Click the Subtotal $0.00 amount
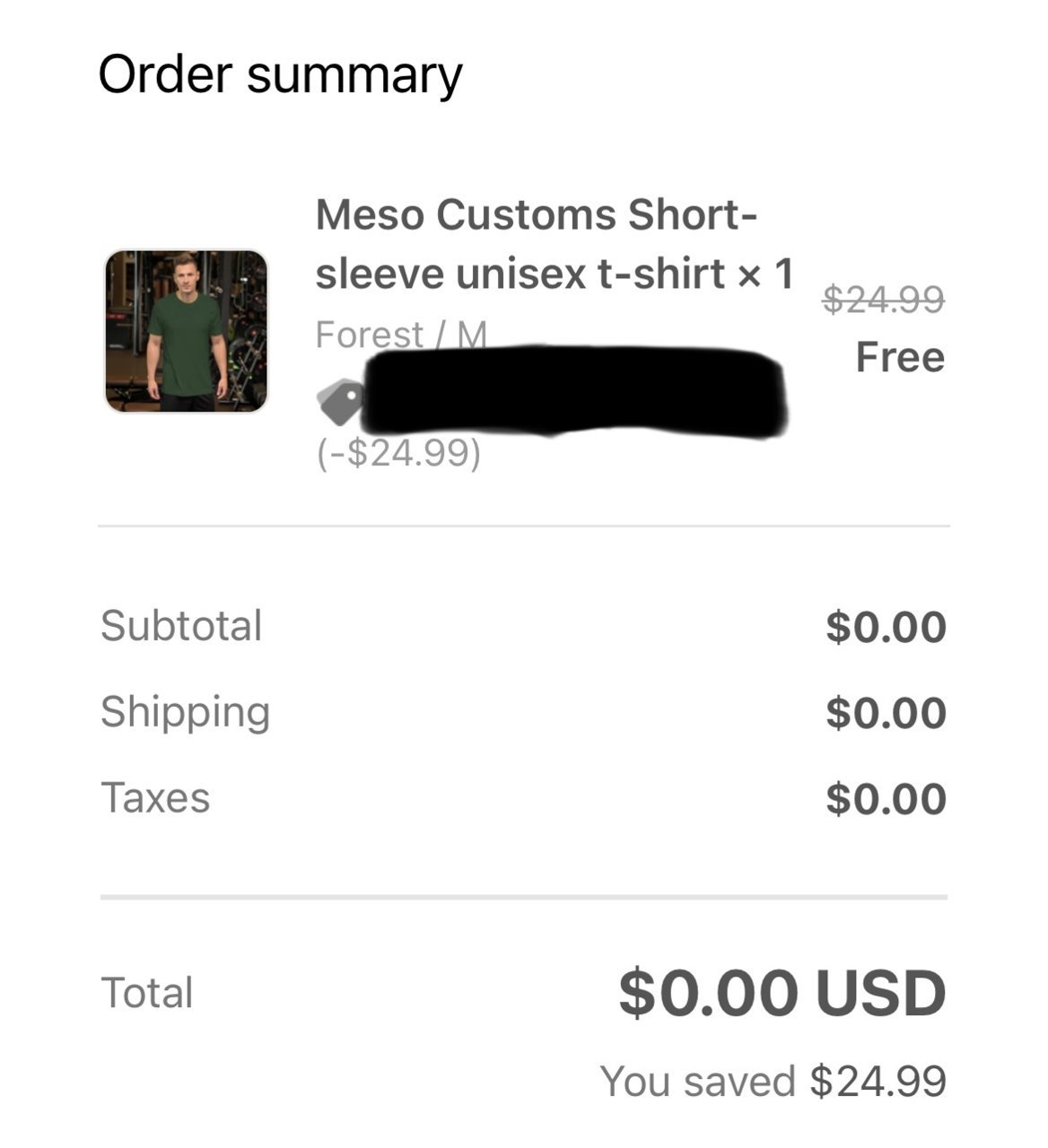This screenshot has width=1048, height=1148. tap(886, 627)
